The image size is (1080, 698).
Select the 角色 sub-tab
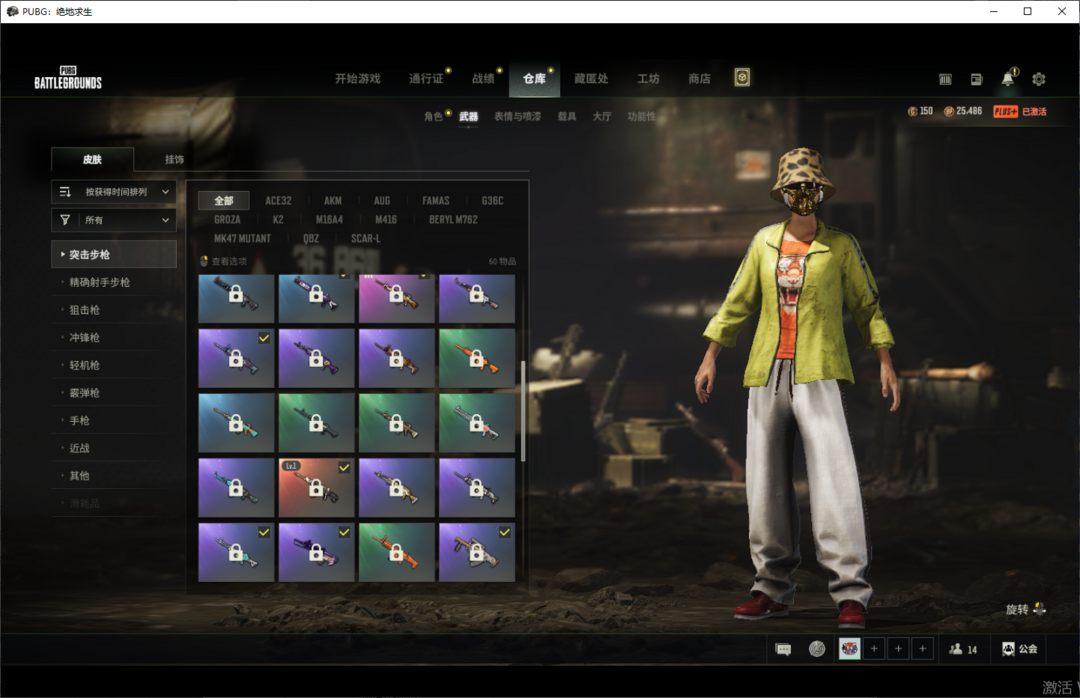point(433,116)
